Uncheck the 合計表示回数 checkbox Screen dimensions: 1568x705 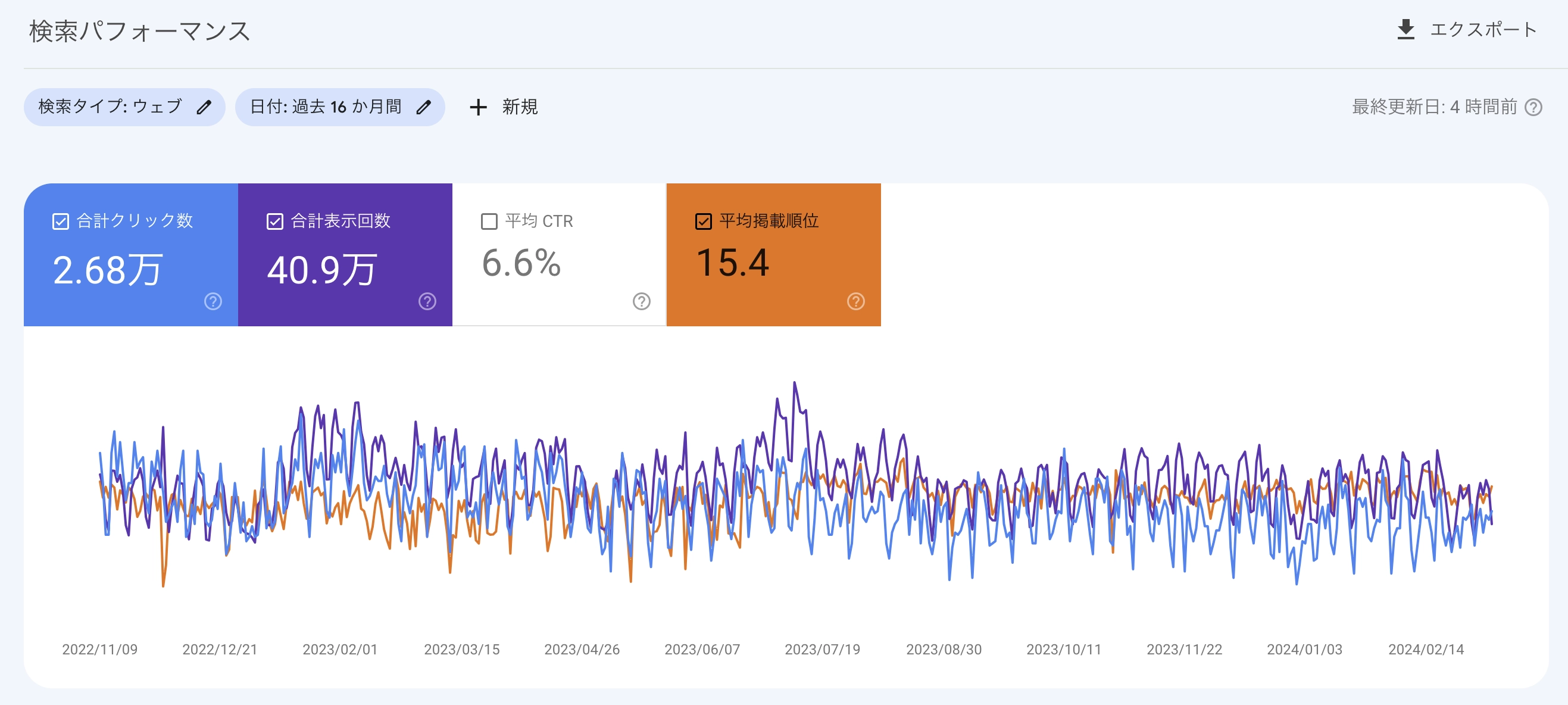275,221
